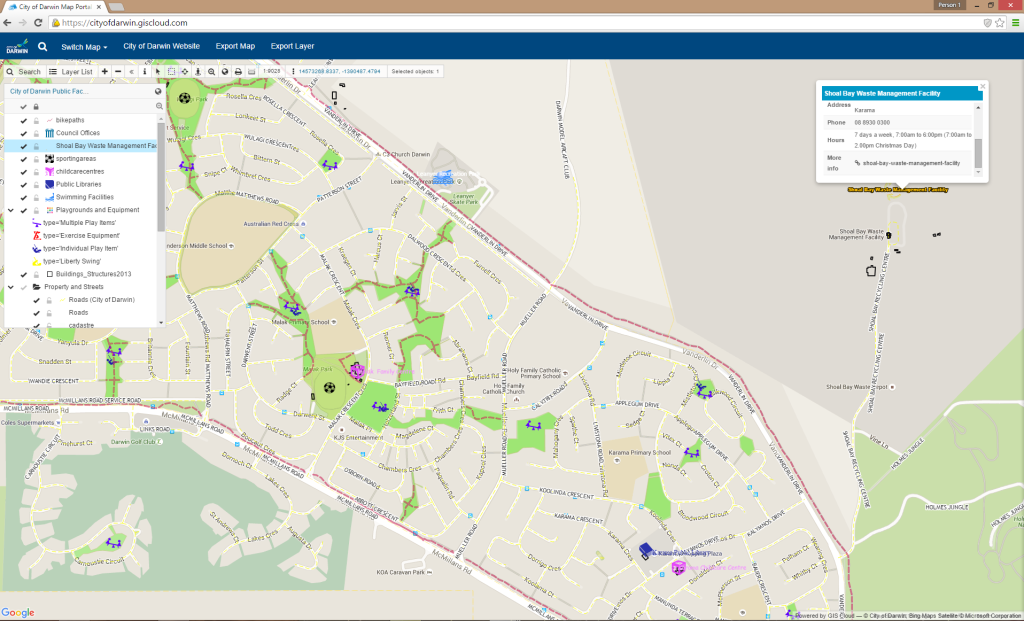Choose the rectangle area selection tool

pyautogui.click(x=171, y=71)
